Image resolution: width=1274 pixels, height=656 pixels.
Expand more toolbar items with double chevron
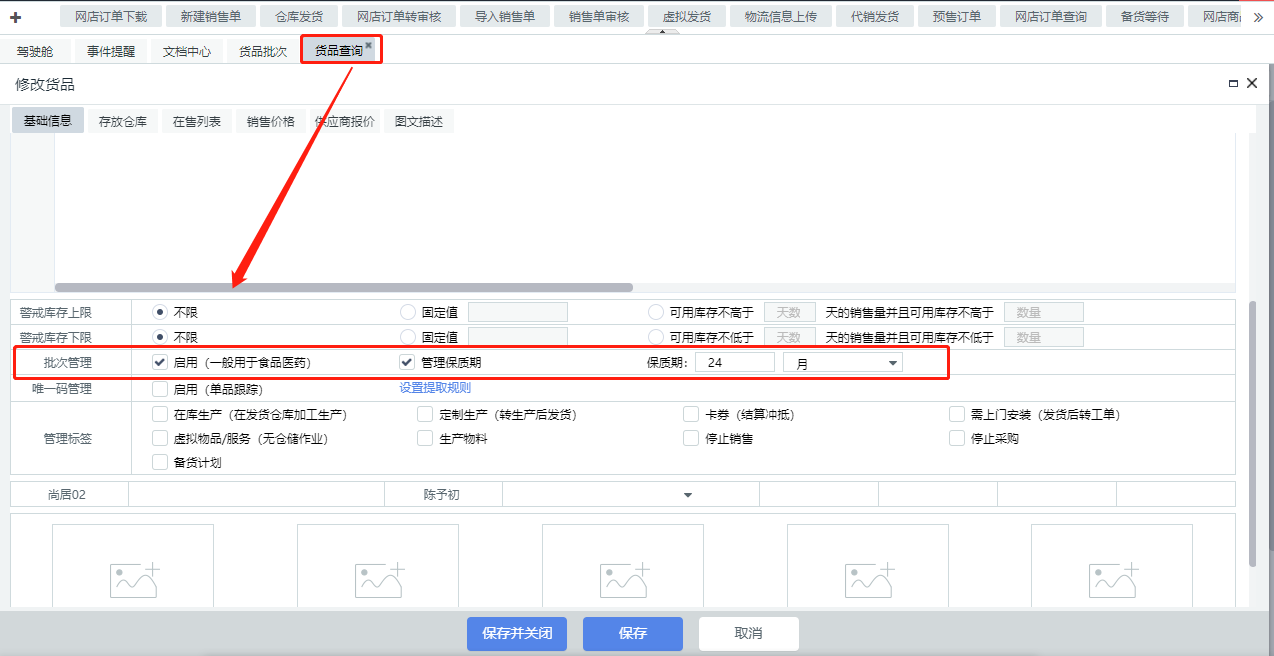point(1258,17)
